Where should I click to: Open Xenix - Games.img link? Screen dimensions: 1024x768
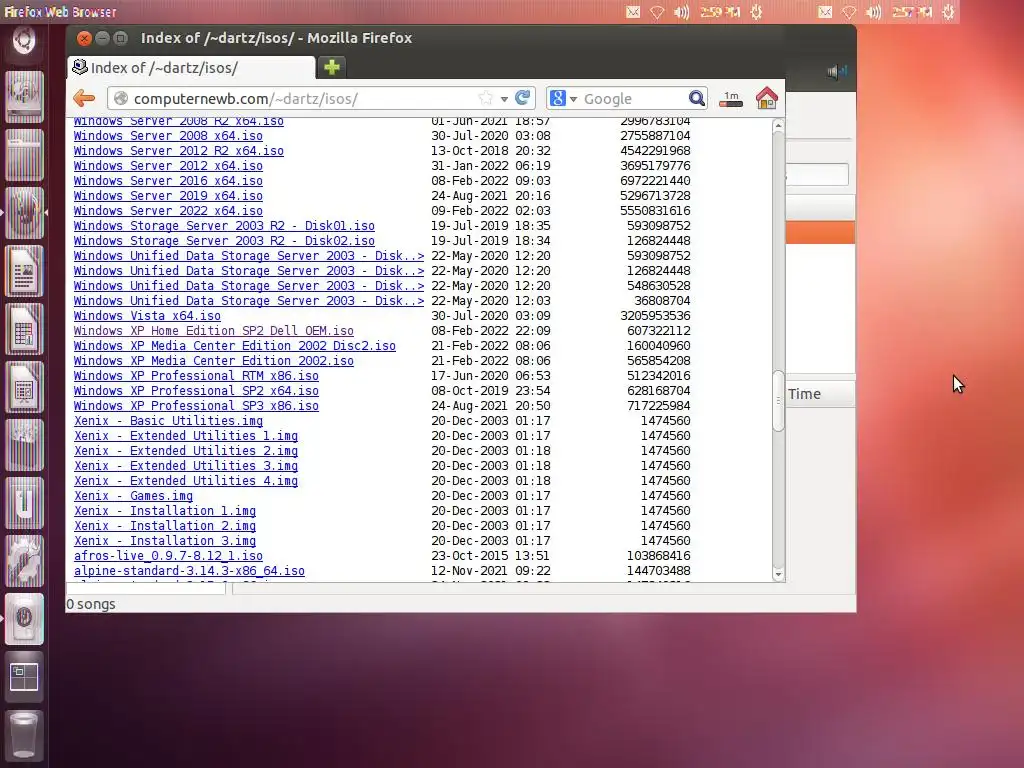click(x=133, y=496)
